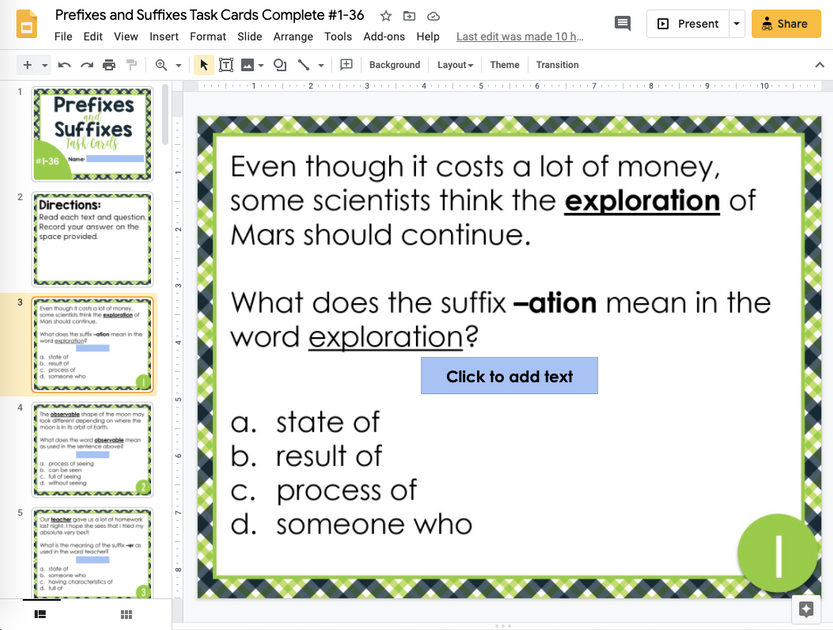Screen dimensions: 833x630
Task: Select slide 3 exploration thumbnail
Action: coord(92,344)
